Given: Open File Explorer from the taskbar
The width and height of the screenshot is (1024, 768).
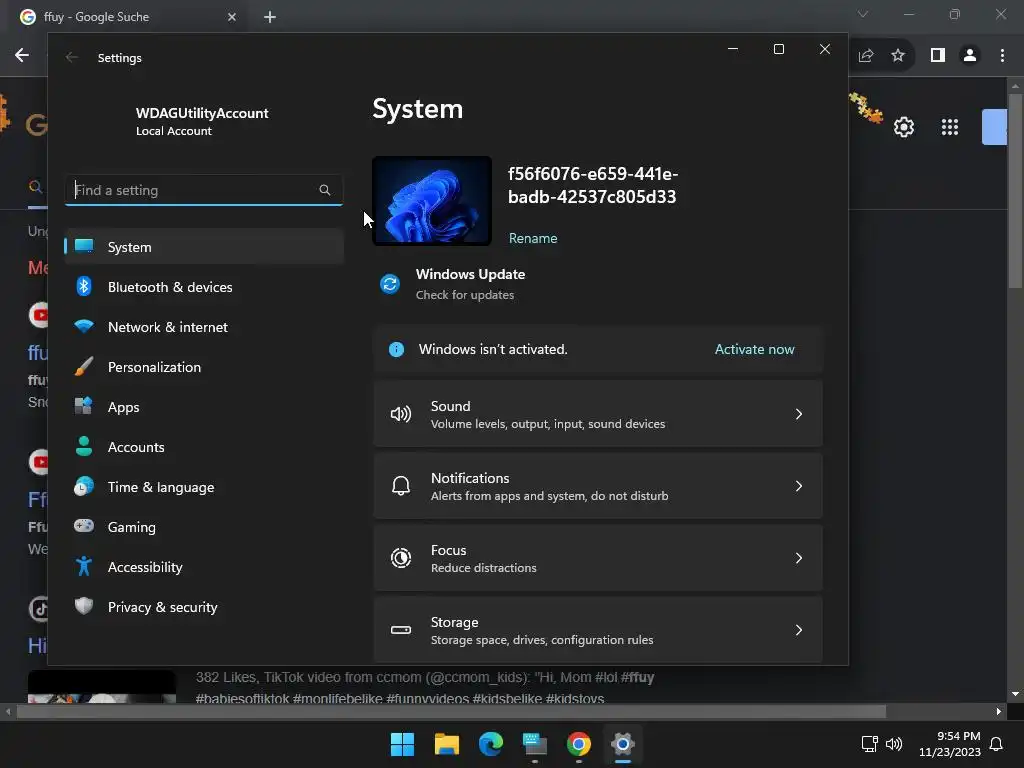Looking at the screenshot, I should [447, 744].
